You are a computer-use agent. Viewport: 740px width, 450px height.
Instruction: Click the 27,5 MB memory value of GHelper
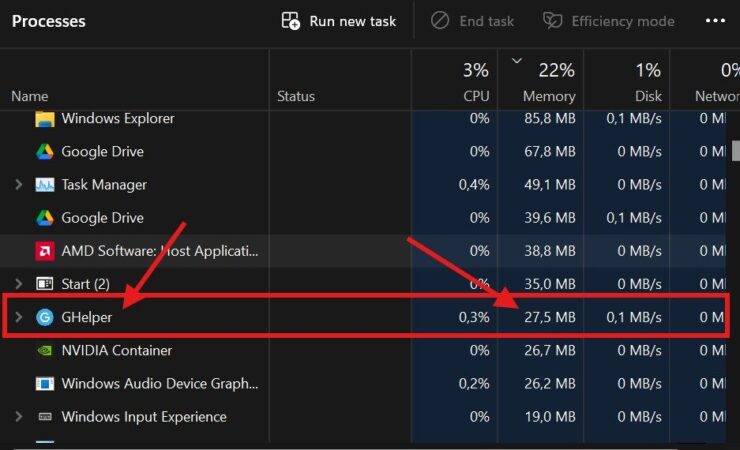pyautogui.click(x=550, y=317)
